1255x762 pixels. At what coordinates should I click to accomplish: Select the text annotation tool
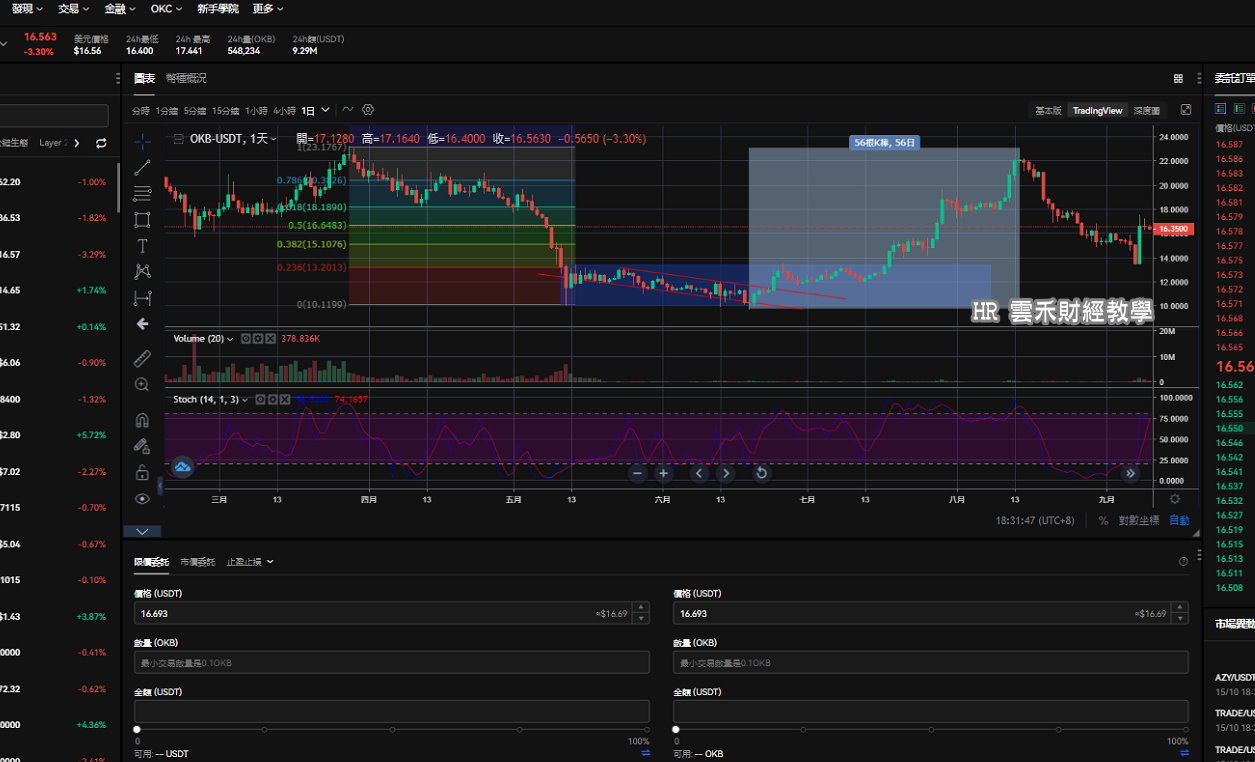point(142,246)
